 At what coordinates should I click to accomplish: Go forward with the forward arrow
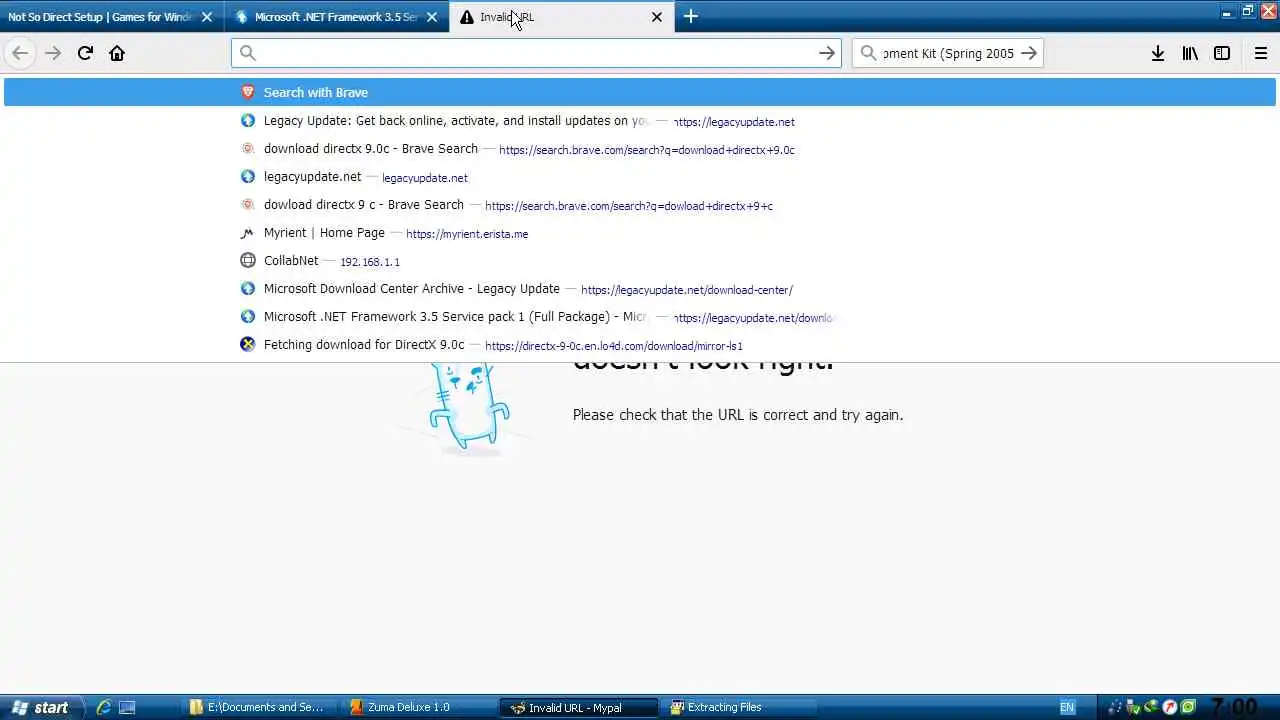point(53,53)
